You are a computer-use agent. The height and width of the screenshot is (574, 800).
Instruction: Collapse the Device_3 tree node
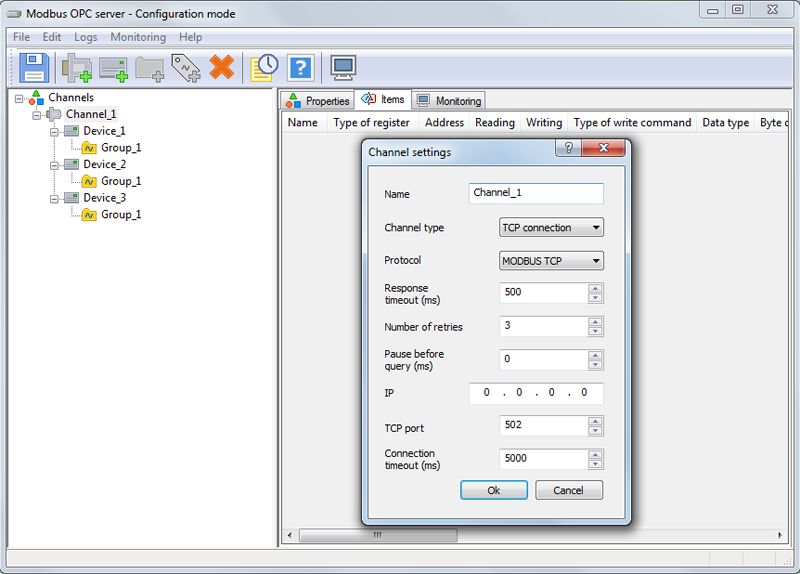[54, 198]
